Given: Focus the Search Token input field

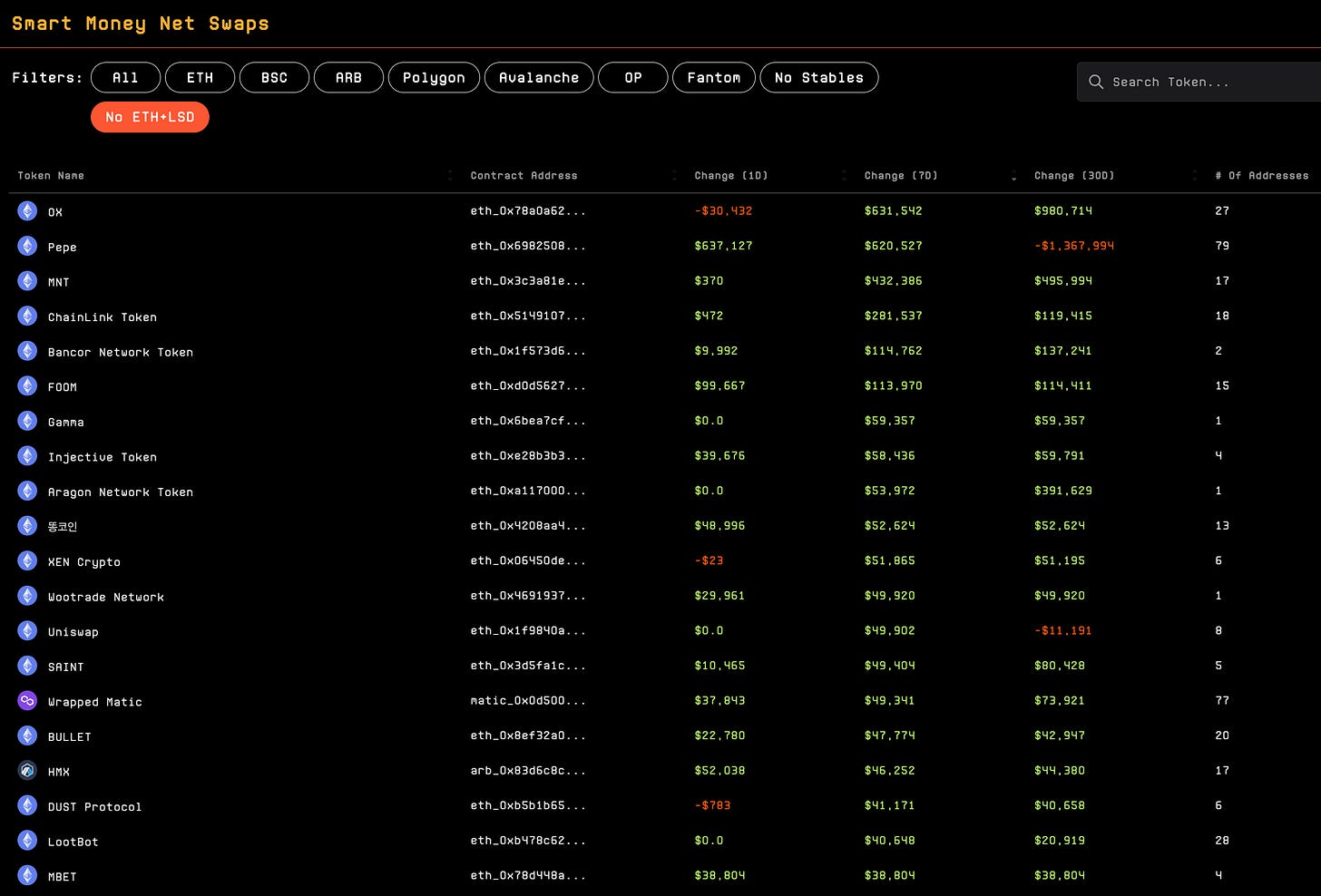Looking at the screenshot, I should tap(1199, 82).
